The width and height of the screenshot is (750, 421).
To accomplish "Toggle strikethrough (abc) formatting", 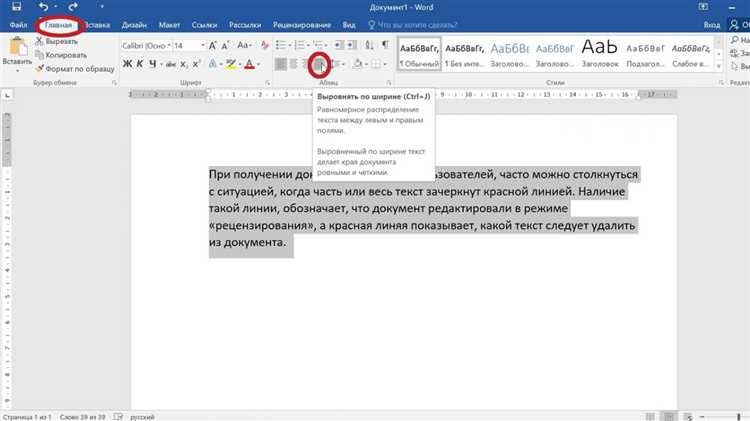I will (171, 64).
